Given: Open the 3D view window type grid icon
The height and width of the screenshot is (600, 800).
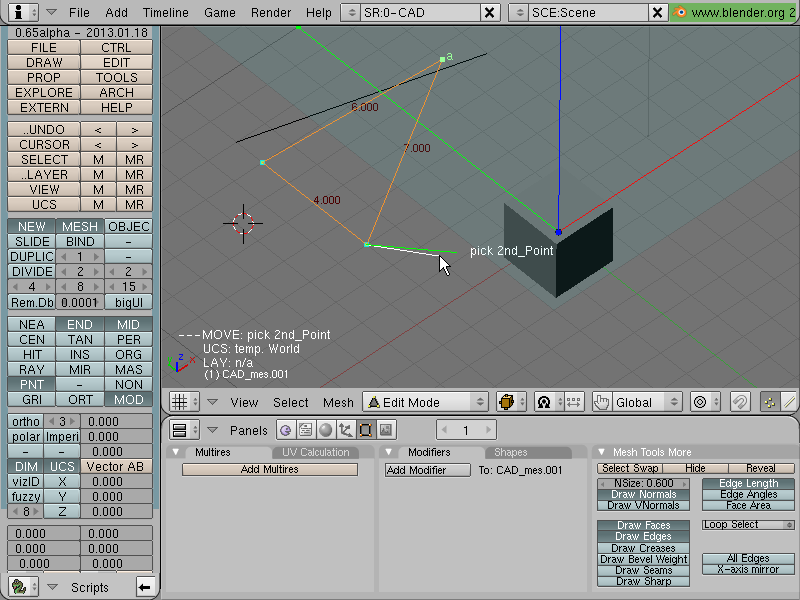Looking at the screenshot, I should tap(184, 402).
